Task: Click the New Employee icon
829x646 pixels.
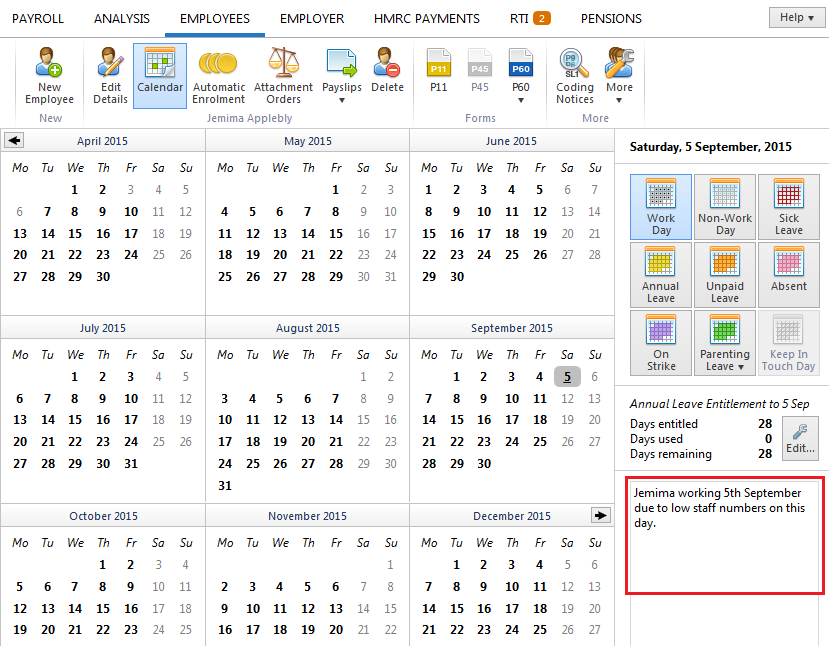Action: 49,76
